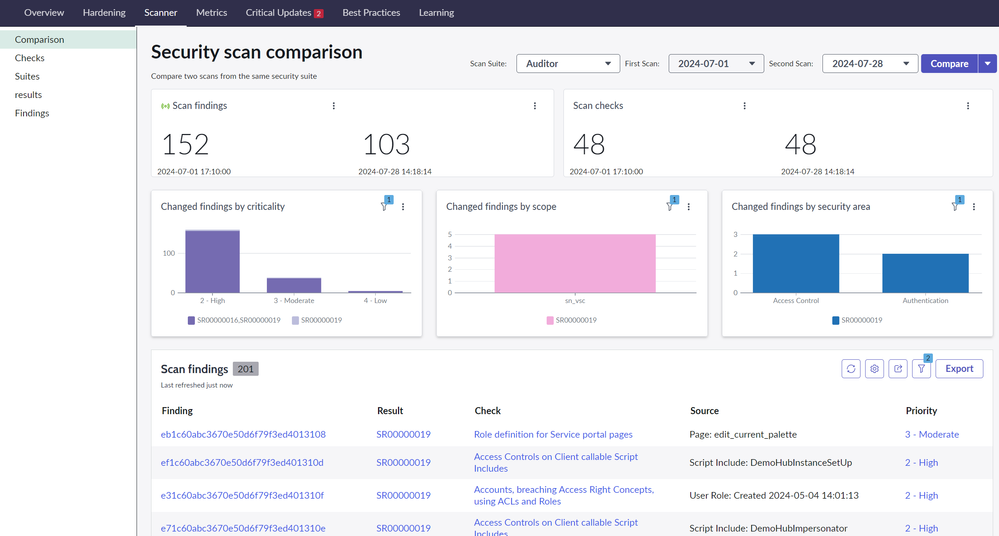Viewport: 999px width, 536px height.
Task: Open First Scan date dropdown 2024-07-01
Action: [x=716, y=64]
